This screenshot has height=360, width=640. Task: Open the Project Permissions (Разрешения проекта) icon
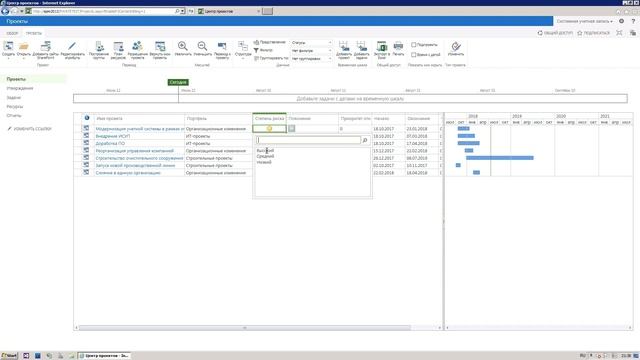coord(138,49)
